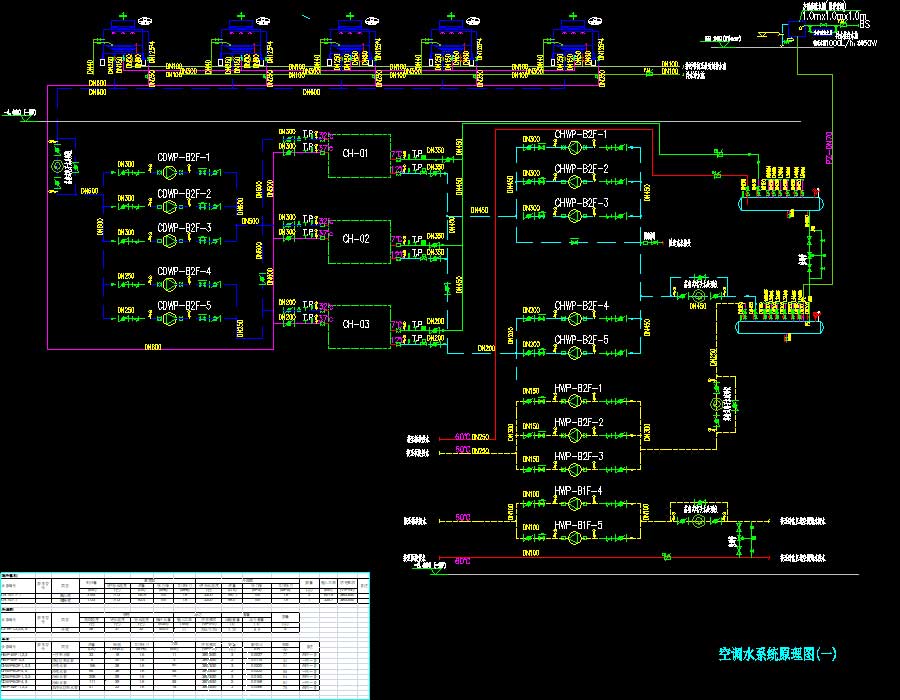
Task: Click the label text CHWP-B2F-5
Action: point(581,339)
